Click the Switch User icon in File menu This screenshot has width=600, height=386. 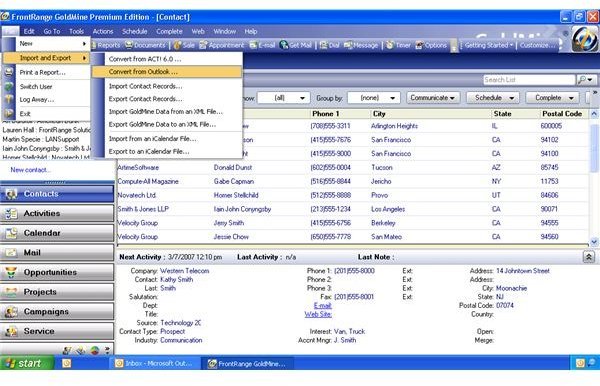(x=9, y=86)
